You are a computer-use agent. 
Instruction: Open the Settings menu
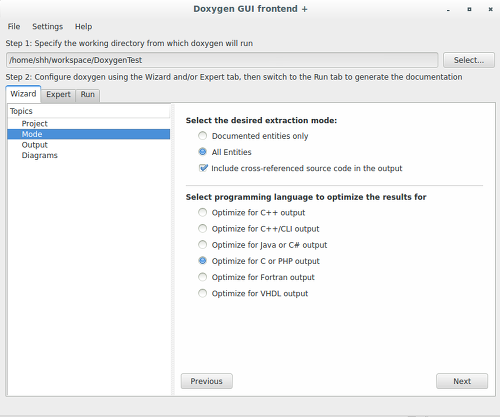click(47, 26)
